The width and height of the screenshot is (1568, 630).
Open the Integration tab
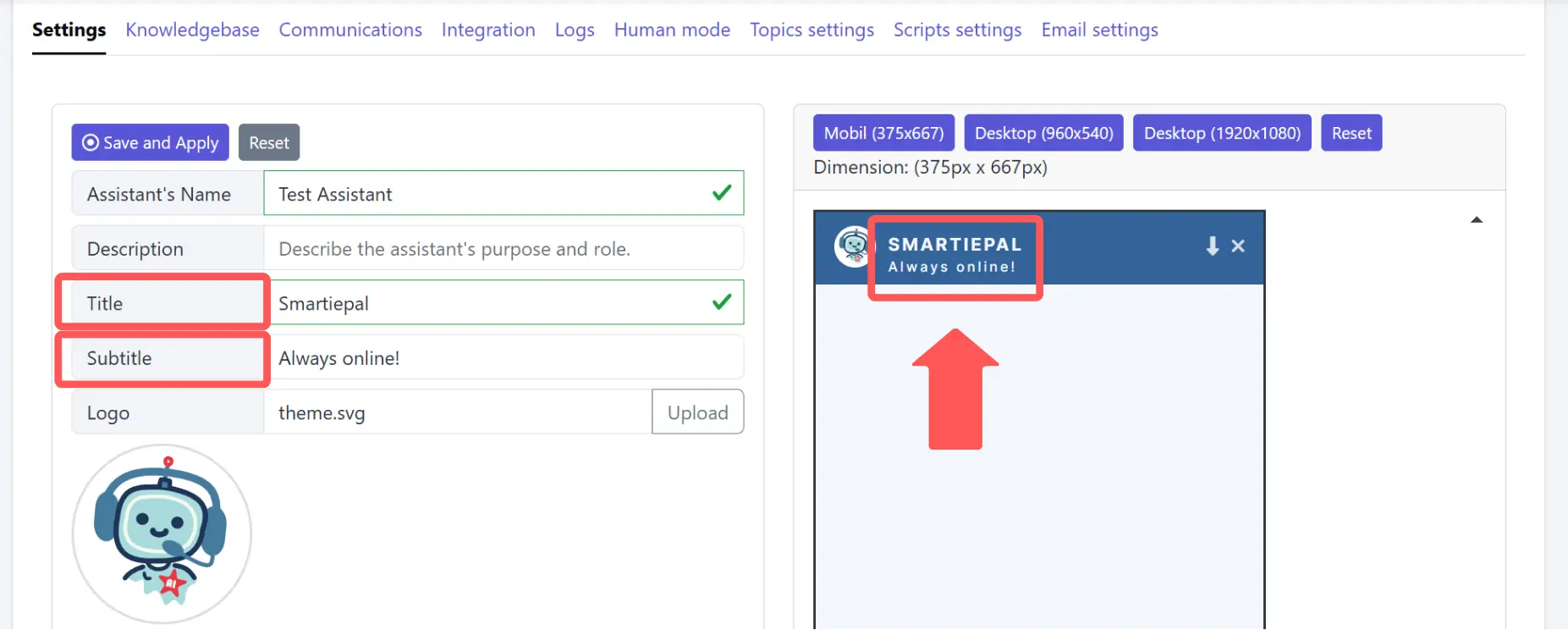click(x=488, y=30)
